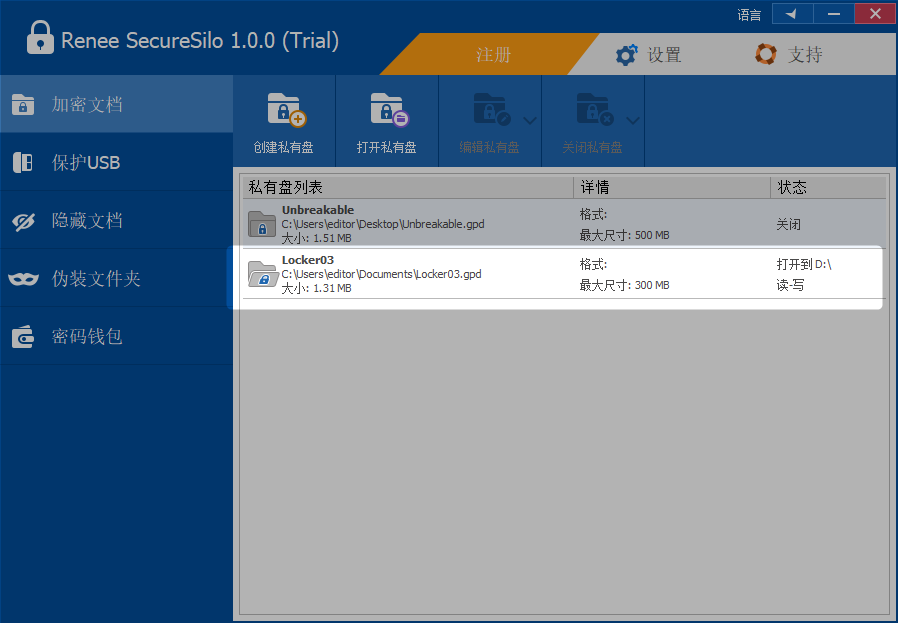Click the Renee SecureSilo padlock logo

[40, 37]
